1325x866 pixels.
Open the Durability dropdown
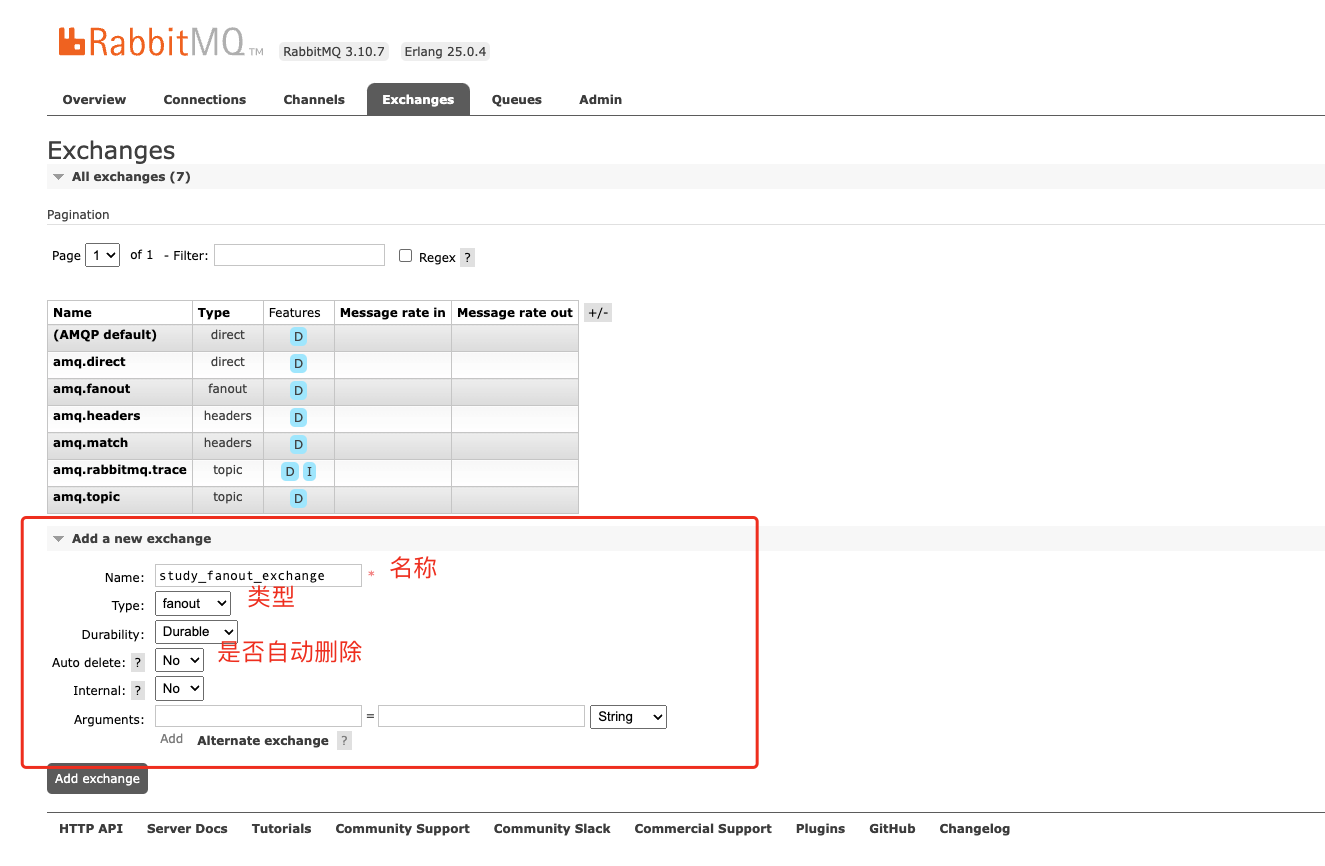[196, 632]
